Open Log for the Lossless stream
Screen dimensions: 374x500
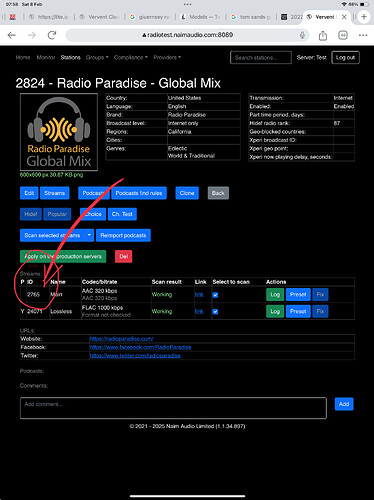[x=275, y=311]
